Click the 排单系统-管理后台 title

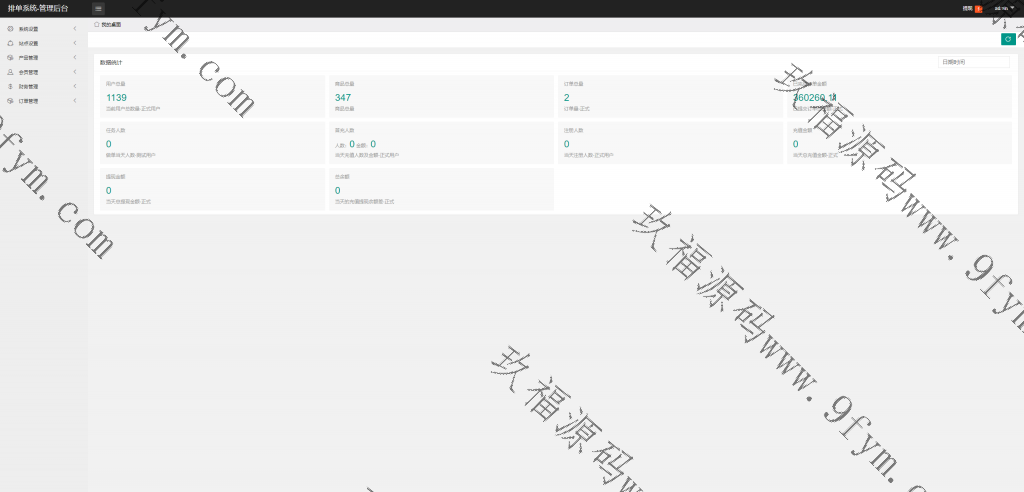coord(38,8)
